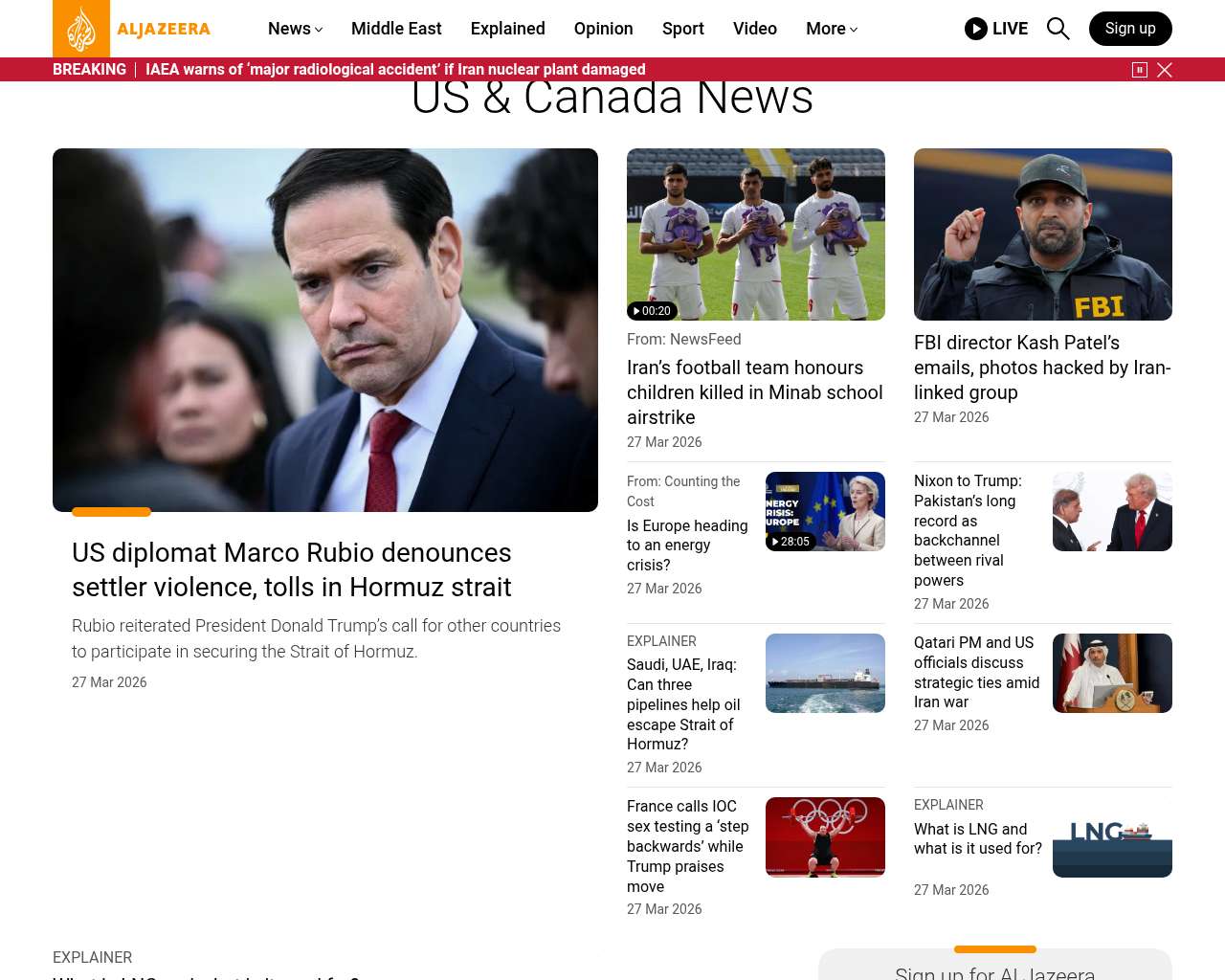This screenshot has width=1225, height=980.
Task: Click the LIVE play icon
Action: (x=976, y=29)
